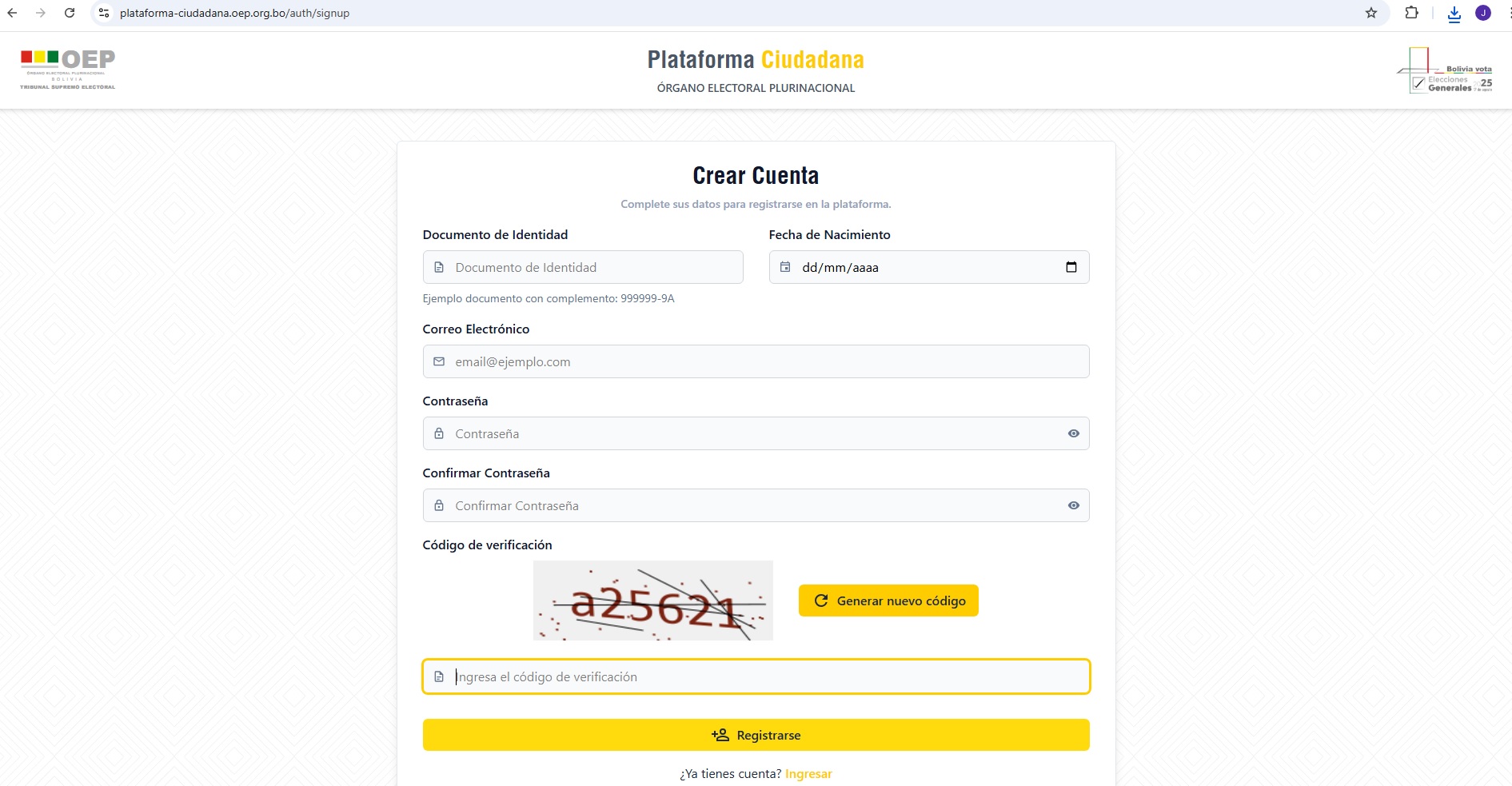
Task: Click the captcha image showing a25621
Action: pyautogui.click(x=652, y=600)
